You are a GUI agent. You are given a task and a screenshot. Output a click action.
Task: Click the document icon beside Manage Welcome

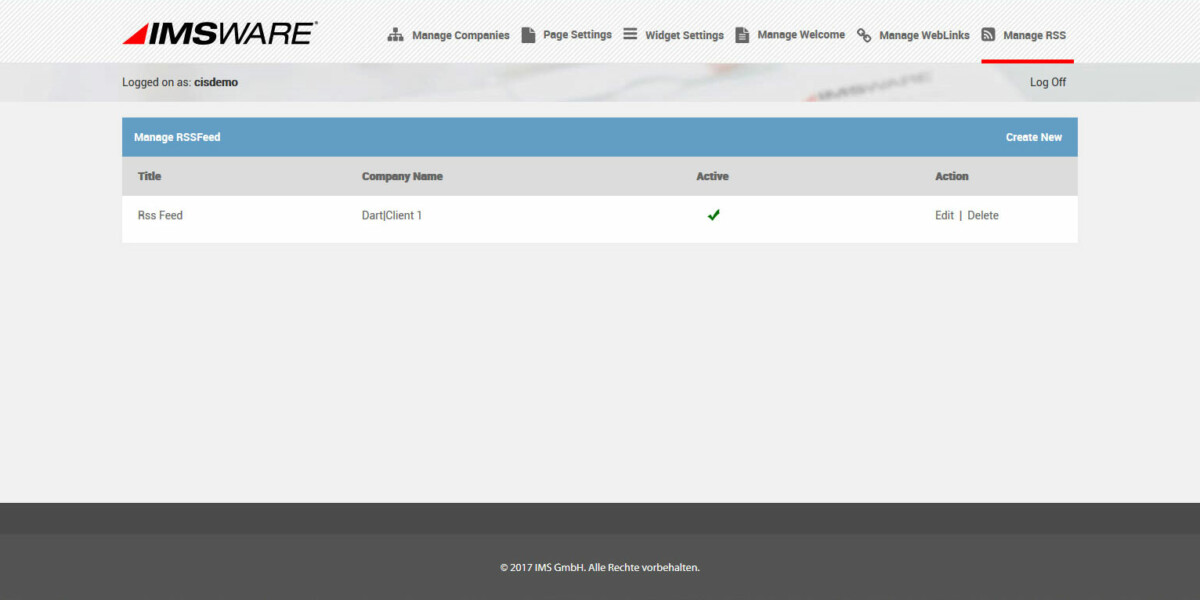point(742,34)
